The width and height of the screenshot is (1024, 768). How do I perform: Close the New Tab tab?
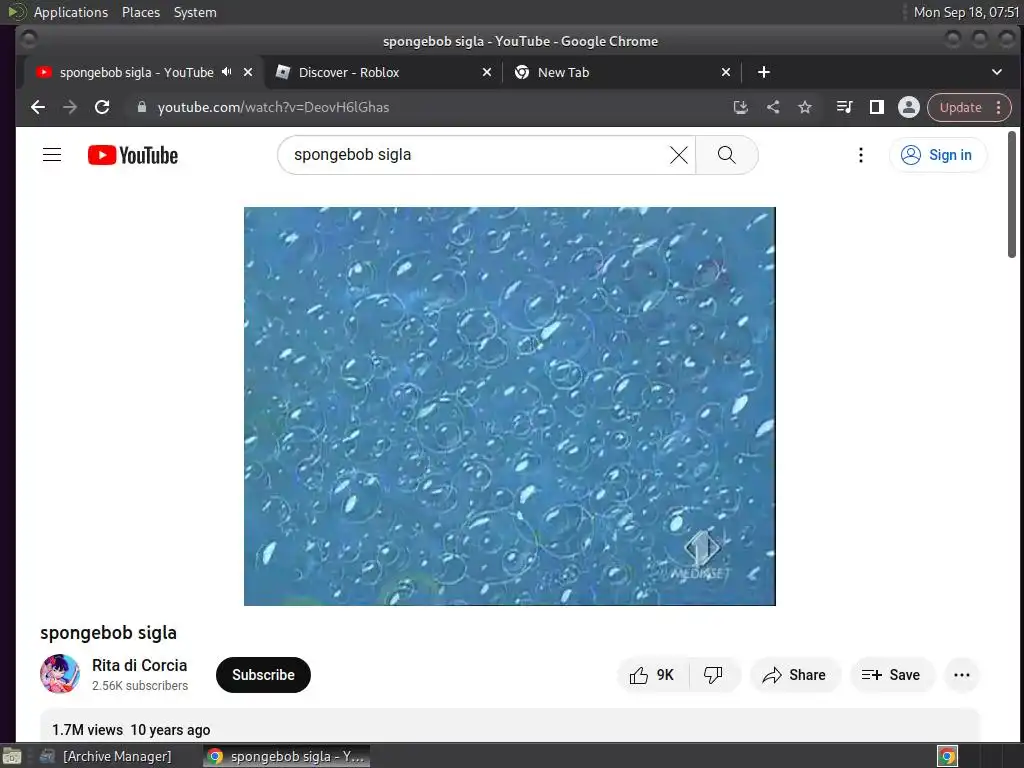[x=726, y=72]
